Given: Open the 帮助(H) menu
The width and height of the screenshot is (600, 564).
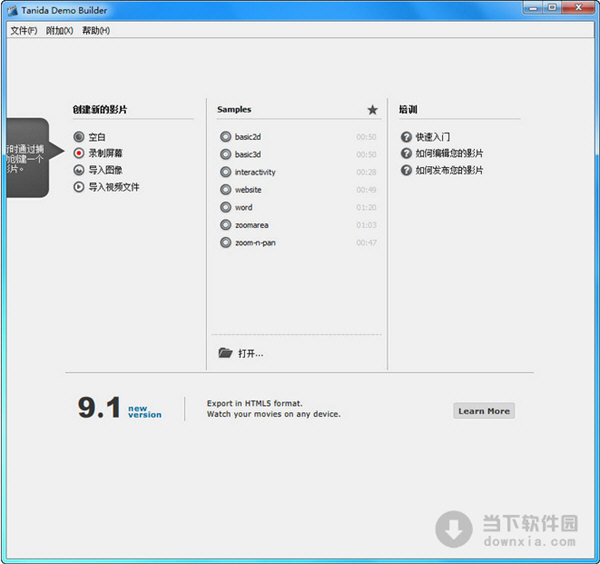Looking at the screenshot, I should [96, 31].
